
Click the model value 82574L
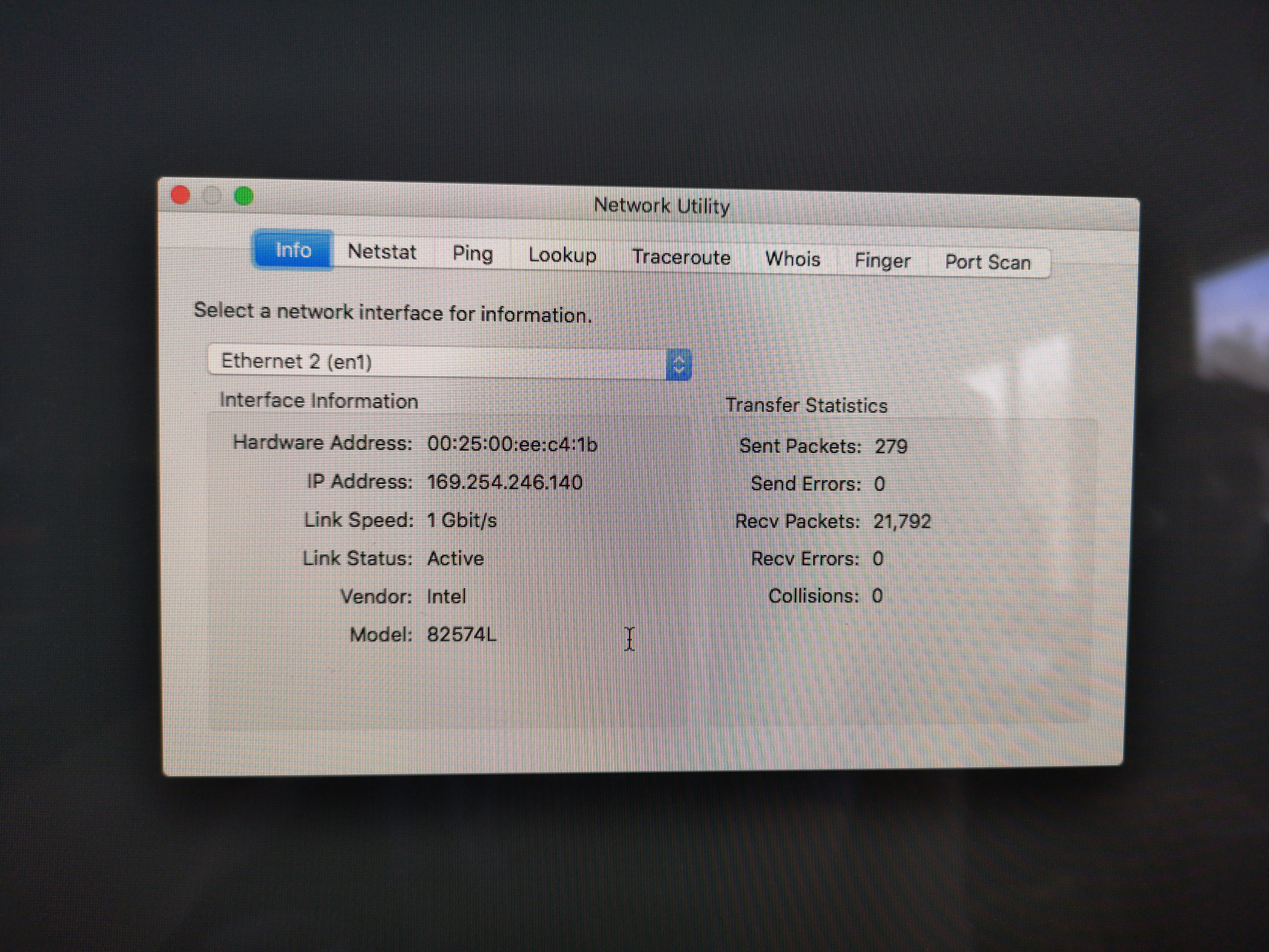tap(462, 635)
